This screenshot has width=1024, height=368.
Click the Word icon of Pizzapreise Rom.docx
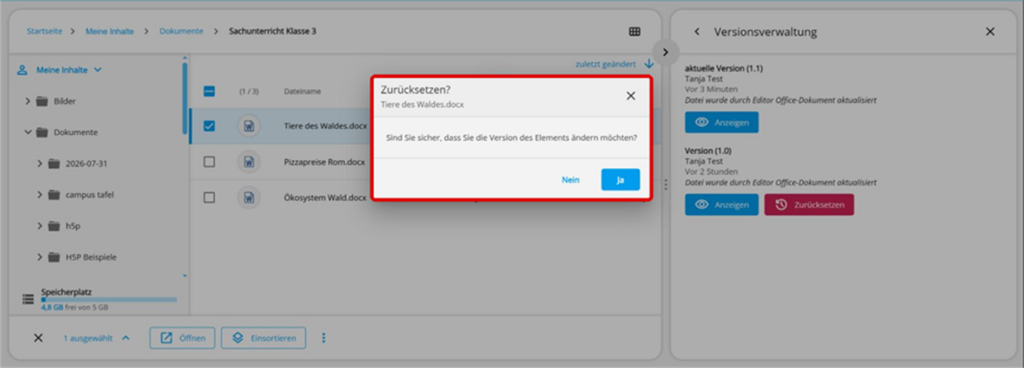pyautogui.click(x=249, y=162)
